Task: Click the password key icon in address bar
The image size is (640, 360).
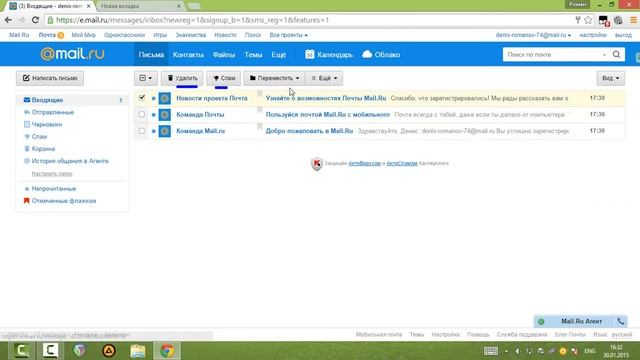Action: tap(578, 20)
